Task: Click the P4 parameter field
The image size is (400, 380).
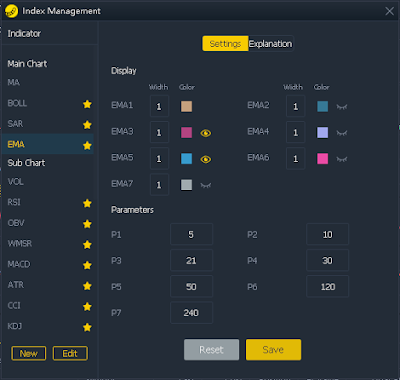Action: tap(327, 260)
